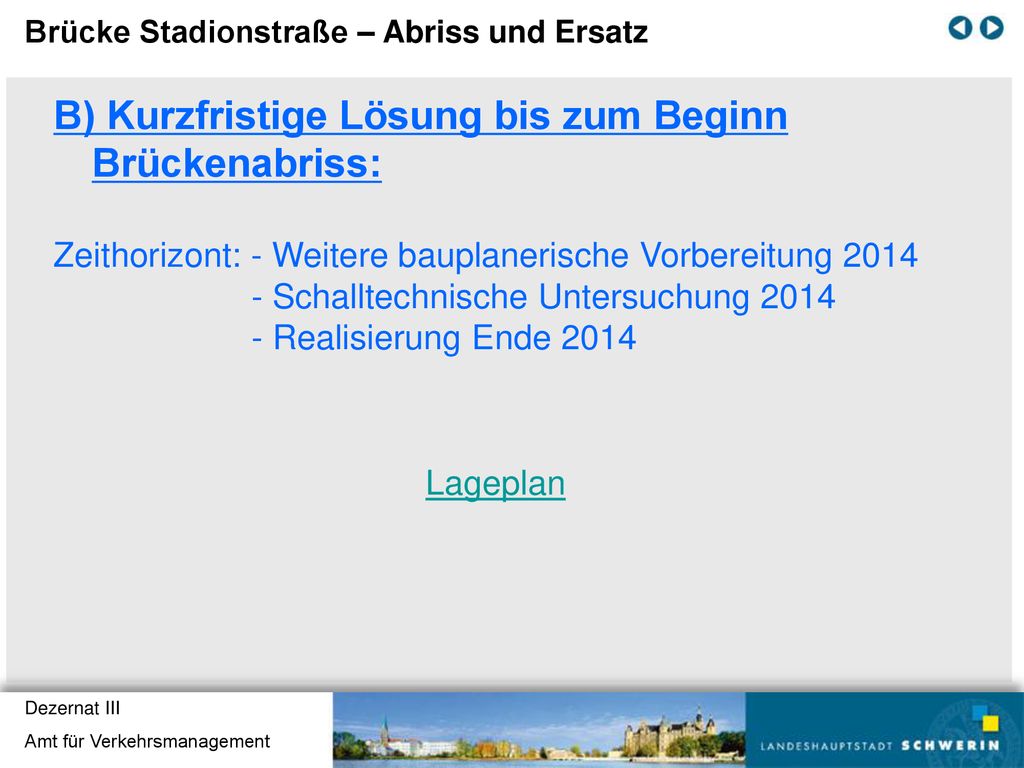Click the Schwerin skyline banner image

coord(539,730)
